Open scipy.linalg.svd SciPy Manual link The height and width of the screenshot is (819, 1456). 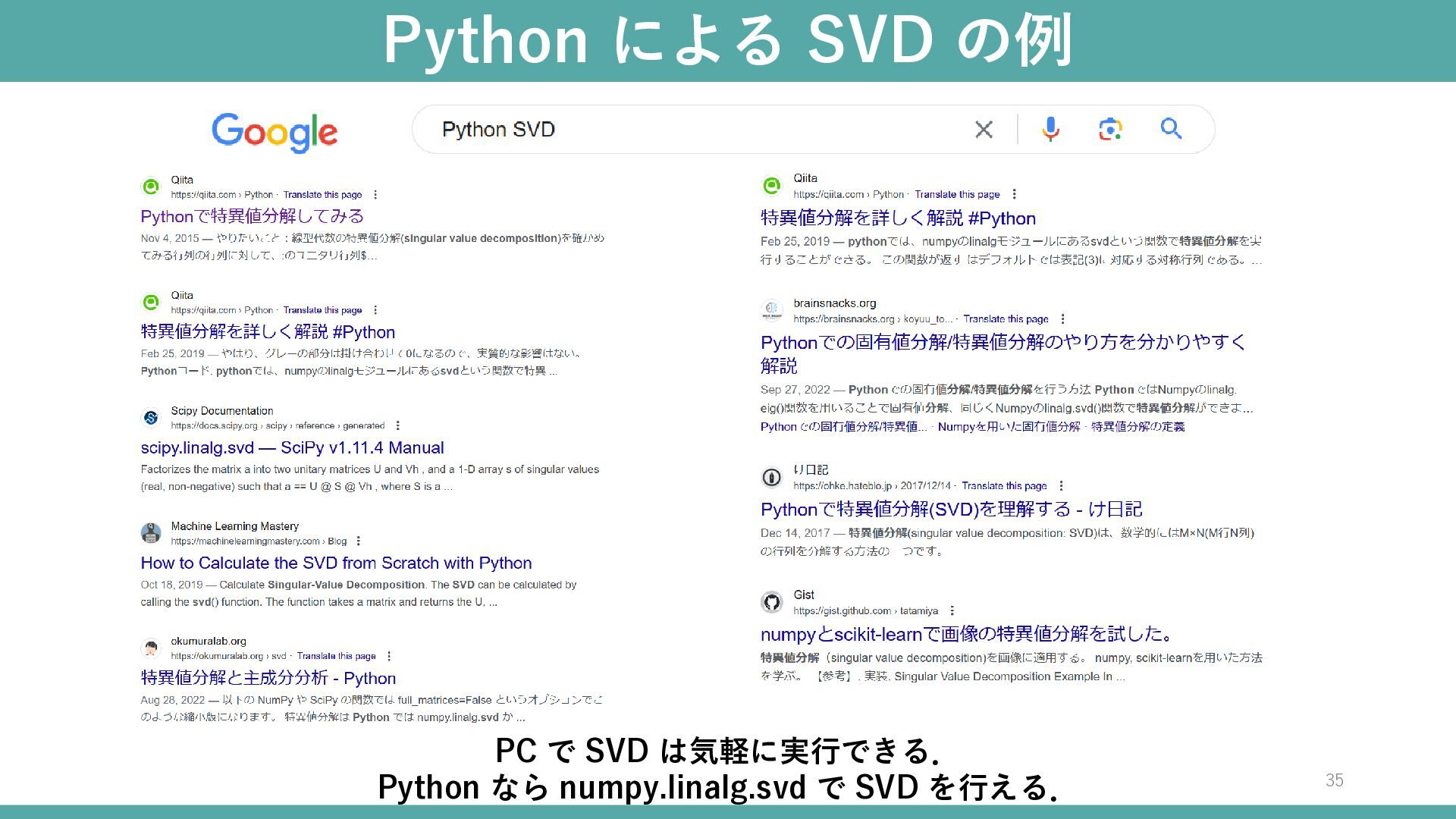[x=292, y=448]
